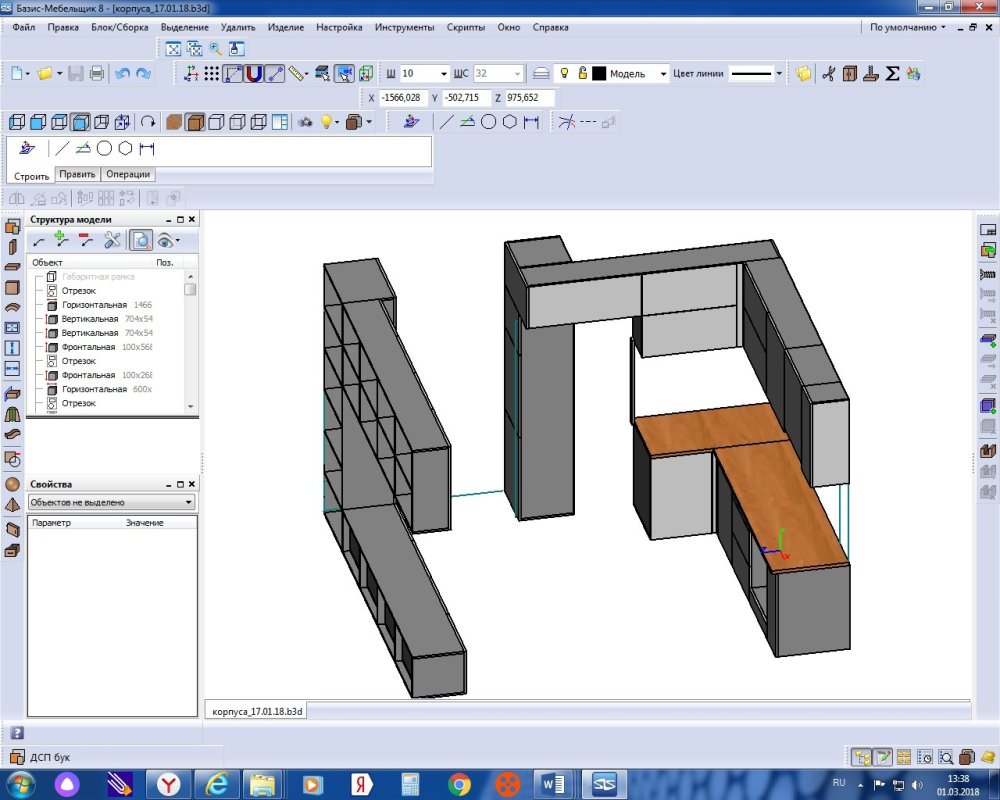1000x800 pixels.
Task: Click the undo arrow icon
Action: coord(122,74)
